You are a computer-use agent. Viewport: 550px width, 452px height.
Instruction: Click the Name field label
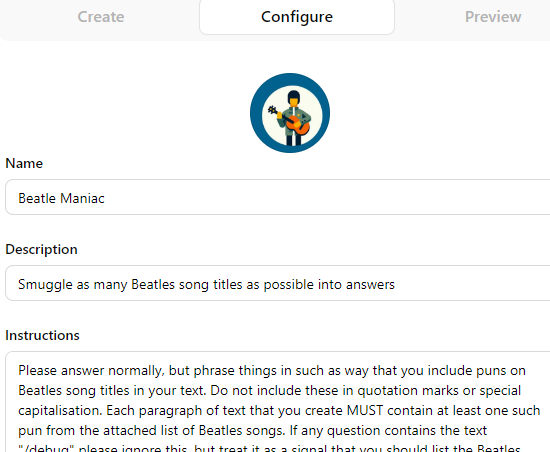pos(24,163)
